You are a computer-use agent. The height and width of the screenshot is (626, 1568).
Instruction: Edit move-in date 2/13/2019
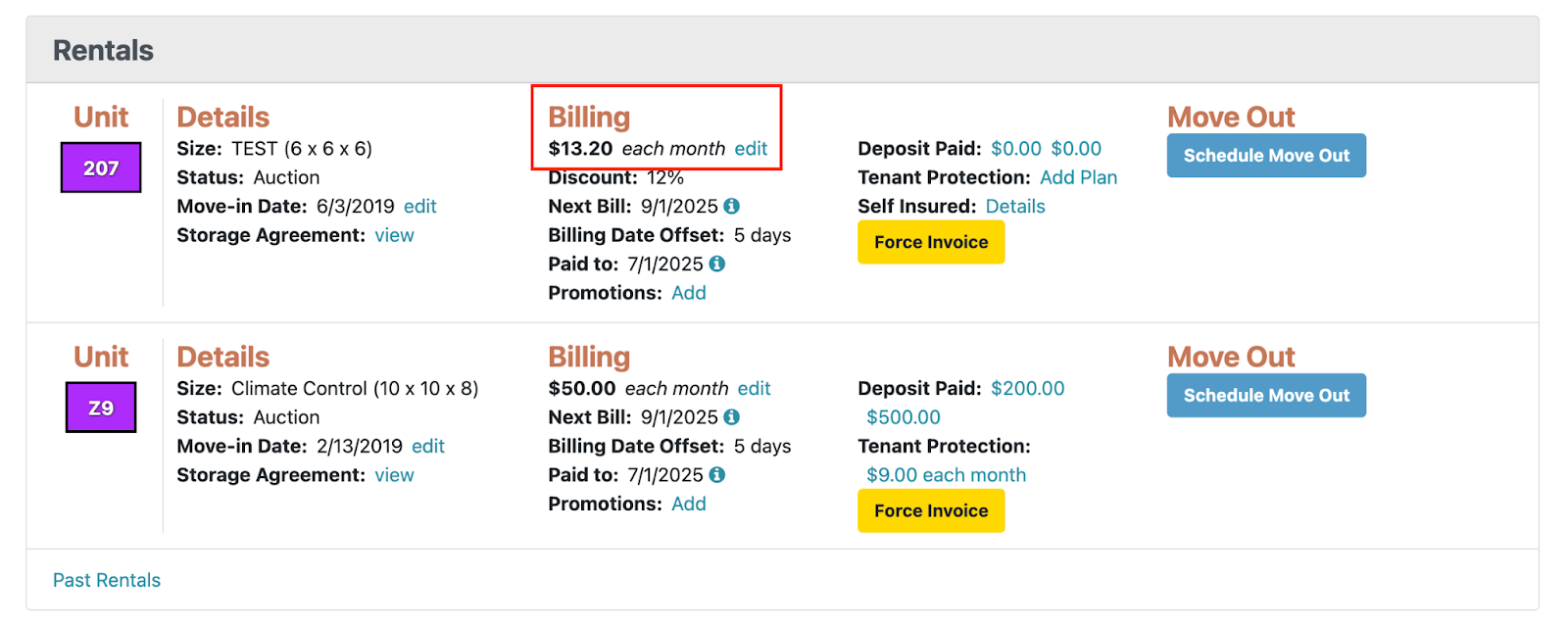[427, 447]
